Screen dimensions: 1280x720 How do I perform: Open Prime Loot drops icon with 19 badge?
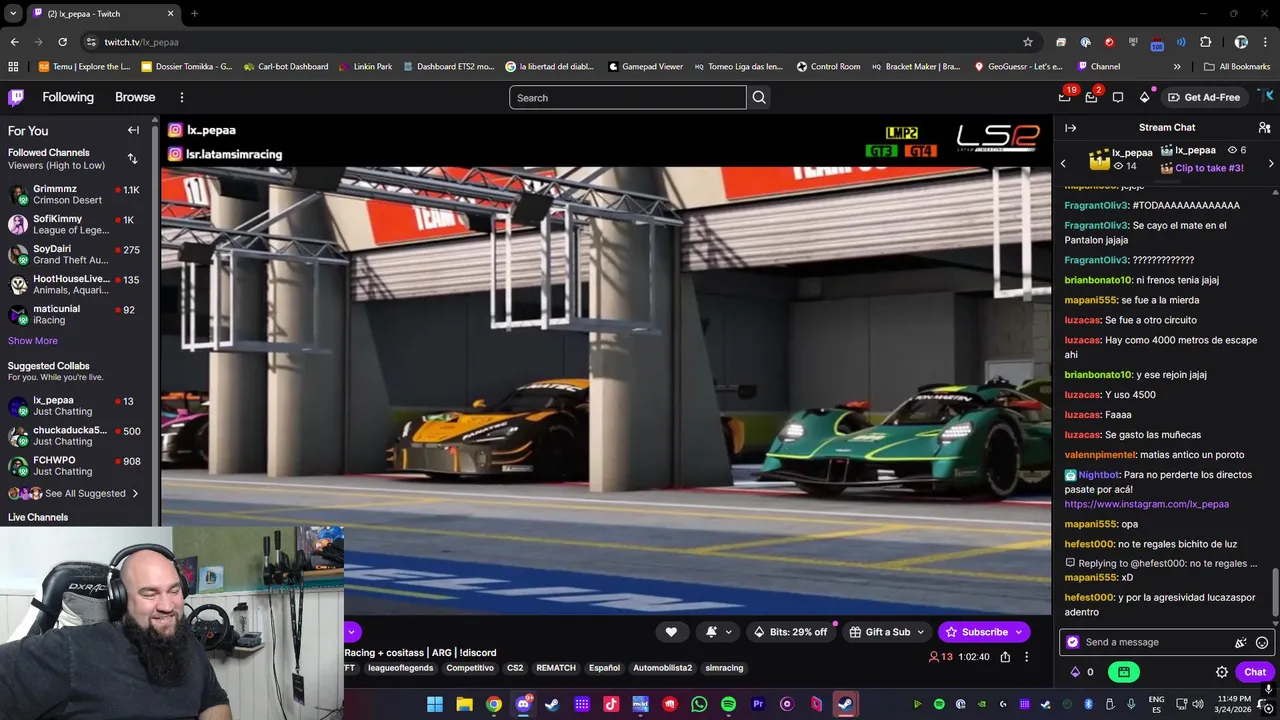pos(1065,97)
